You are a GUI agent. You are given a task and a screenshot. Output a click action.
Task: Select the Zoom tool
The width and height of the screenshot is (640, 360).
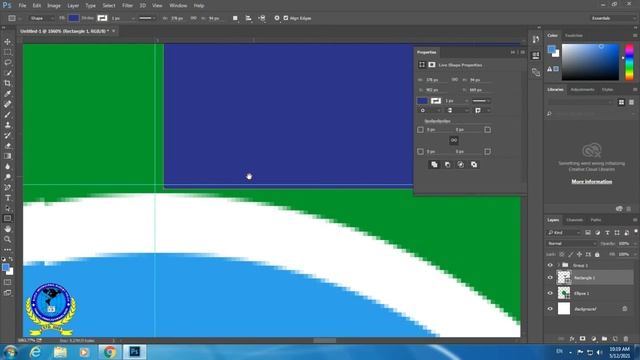(7, 240)
